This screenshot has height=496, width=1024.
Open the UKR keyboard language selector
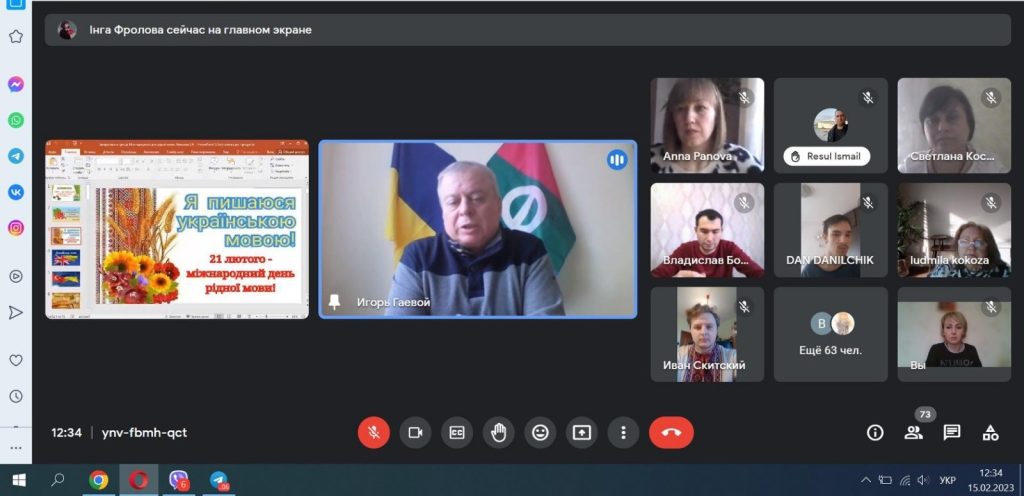948,480
